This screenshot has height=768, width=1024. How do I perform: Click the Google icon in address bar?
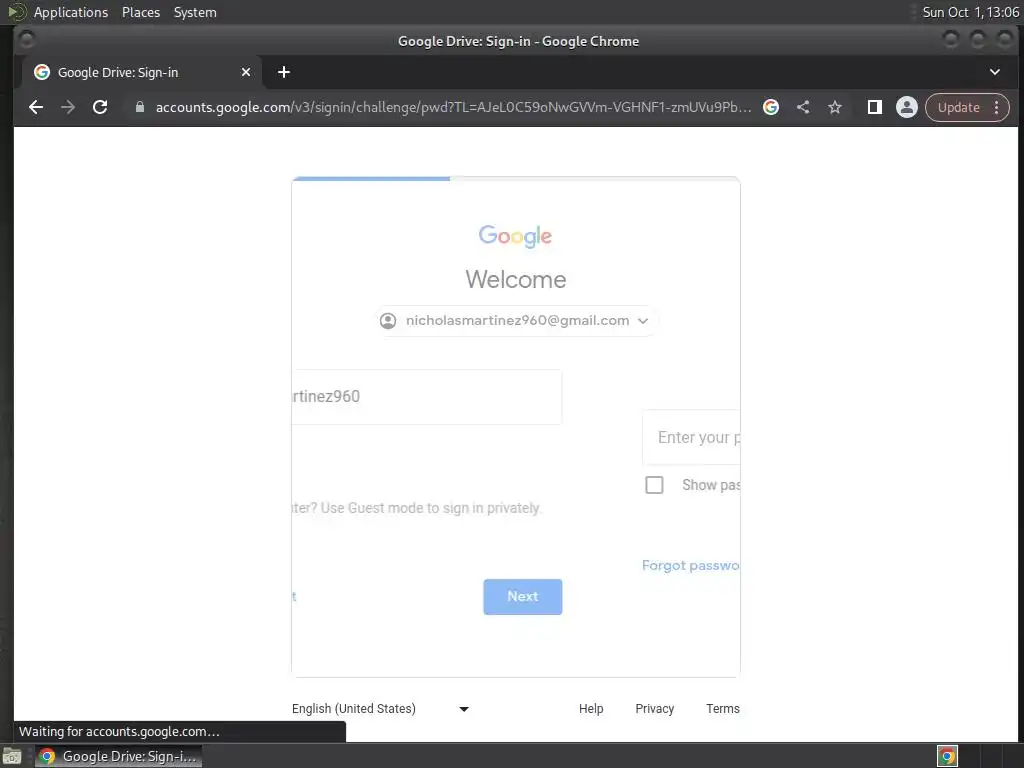(x=771, y=107)
